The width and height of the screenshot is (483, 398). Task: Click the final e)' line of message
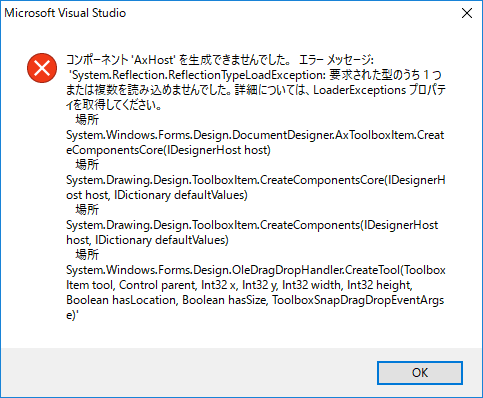[72, 315]
